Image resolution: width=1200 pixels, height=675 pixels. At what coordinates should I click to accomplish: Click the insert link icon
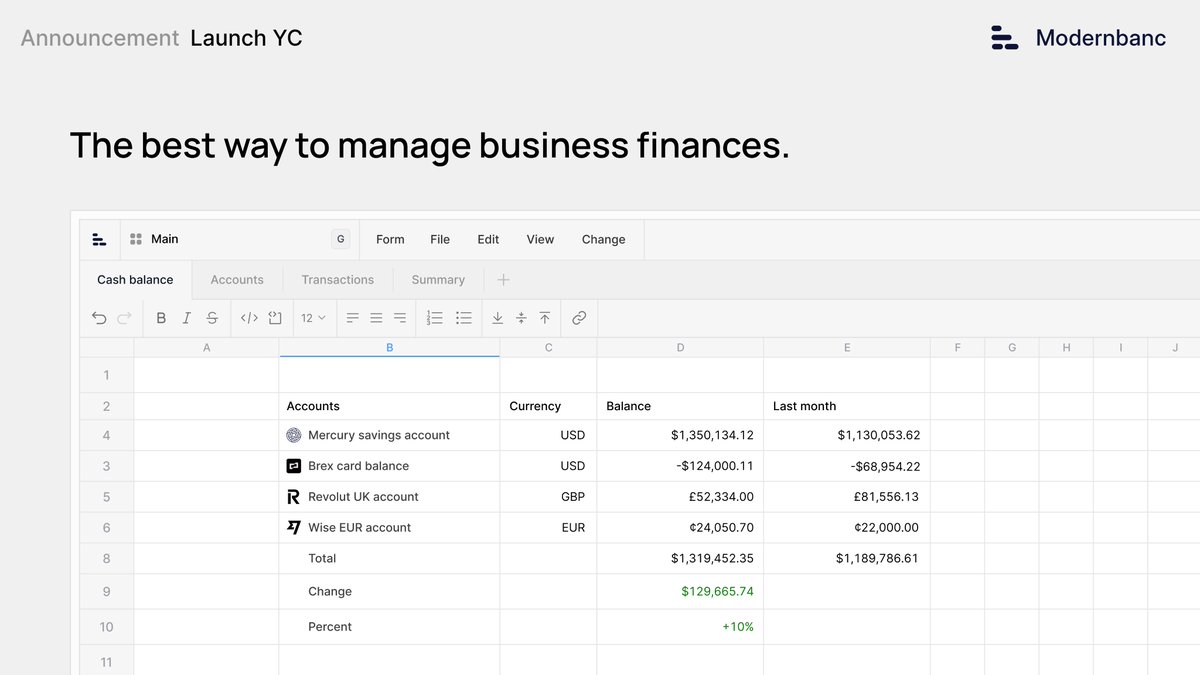click(x=579, y=318)
